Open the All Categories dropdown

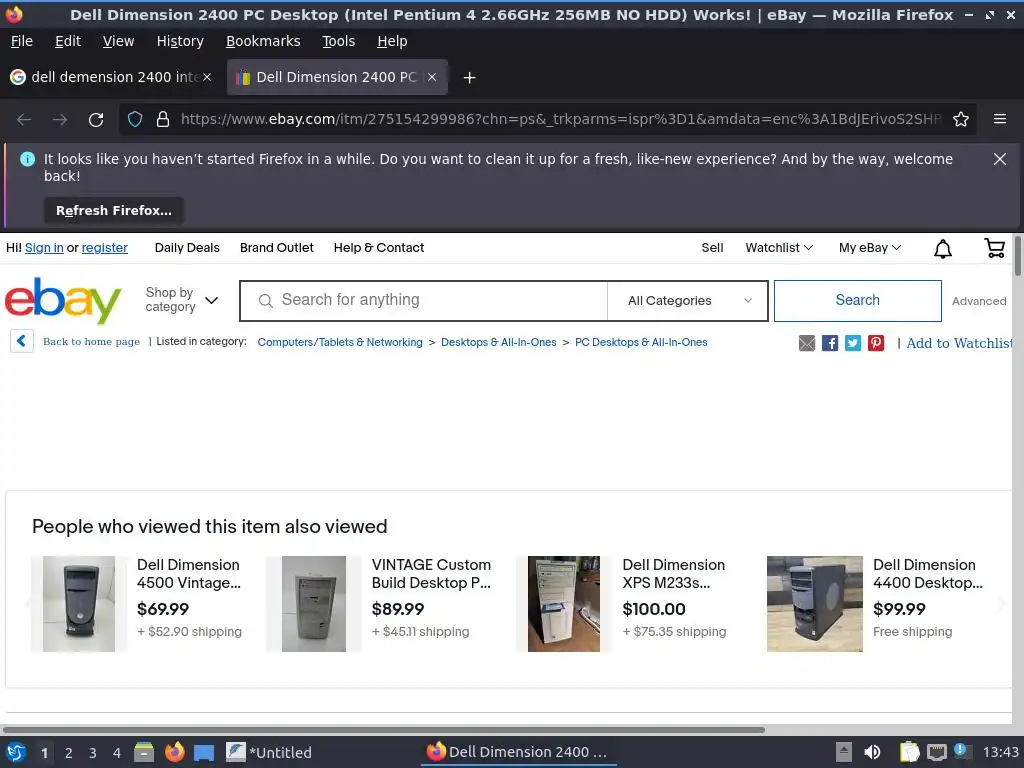click(688, 301)
